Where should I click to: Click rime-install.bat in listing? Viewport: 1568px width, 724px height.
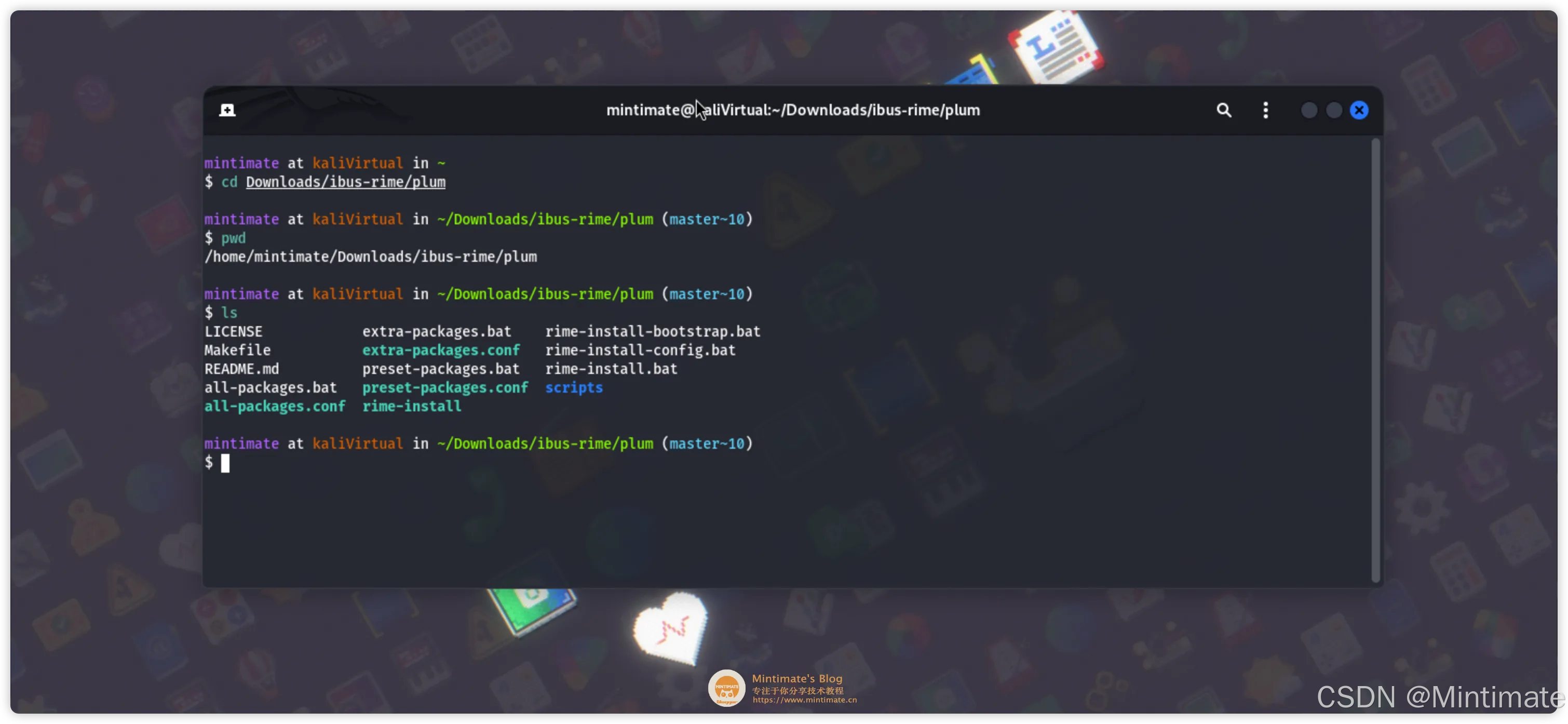tap(611, 369)
